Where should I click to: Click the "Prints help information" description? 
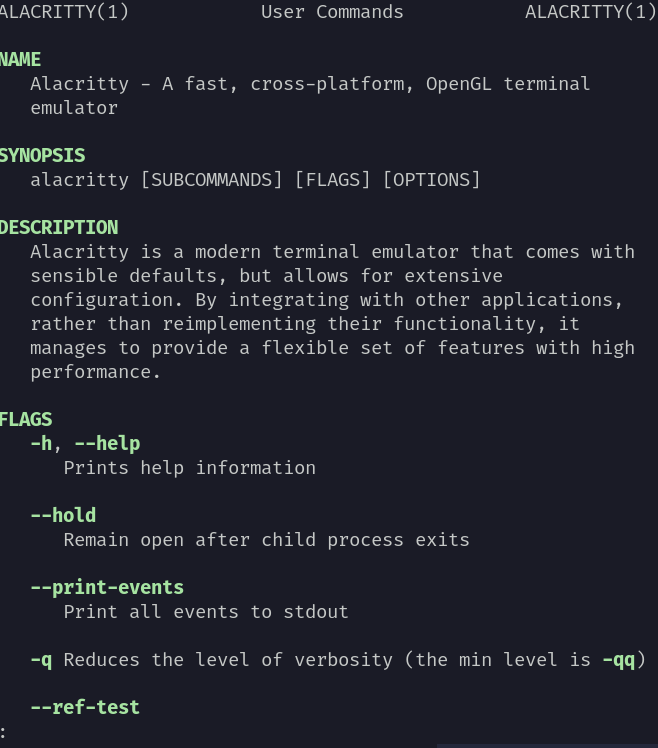click(x=189, y=468)
